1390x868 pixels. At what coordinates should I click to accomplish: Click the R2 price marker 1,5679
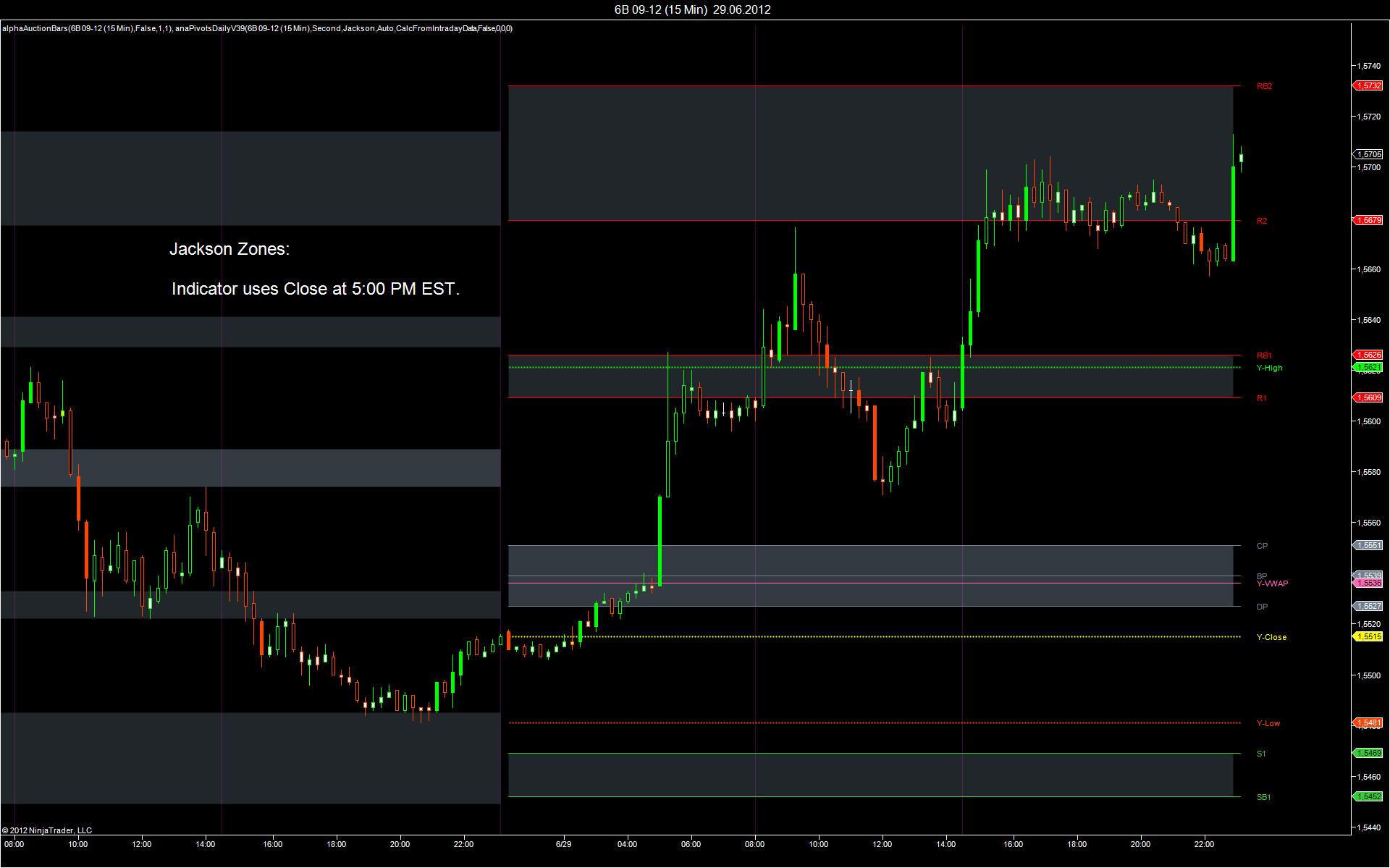pyautogui.click(x=1368, y=220)
